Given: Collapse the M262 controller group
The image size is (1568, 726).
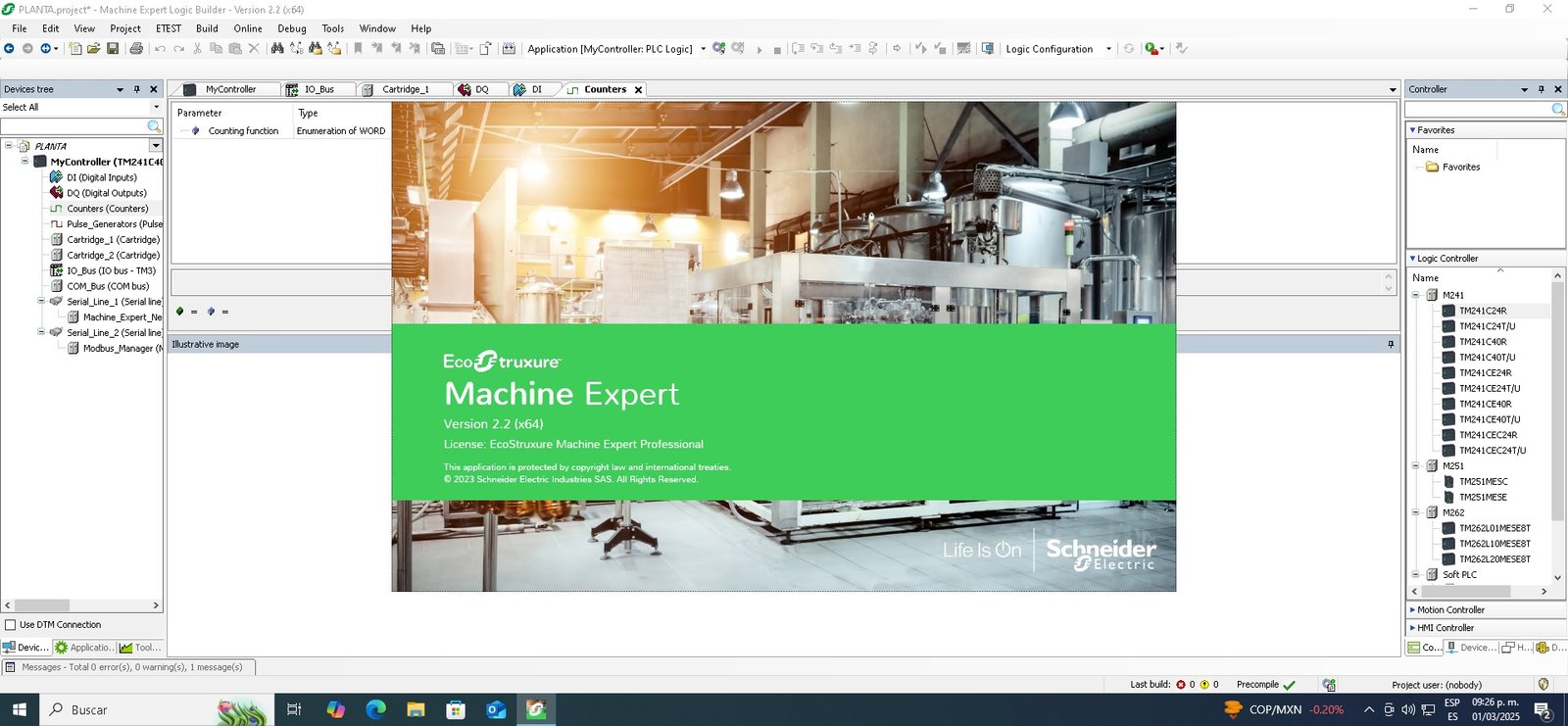Looking at the screenshot, I should 1415,512.
